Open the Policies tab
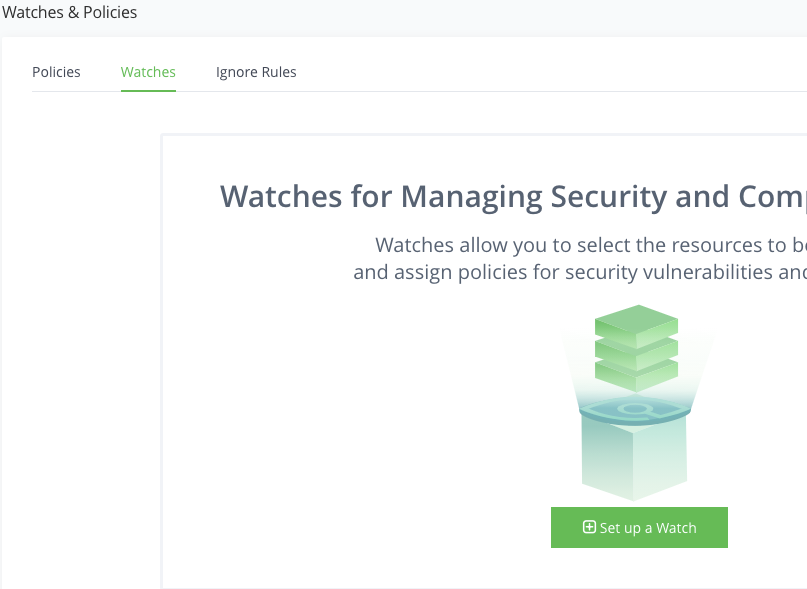The image size is (807, 589). click(x=56, y=72)
